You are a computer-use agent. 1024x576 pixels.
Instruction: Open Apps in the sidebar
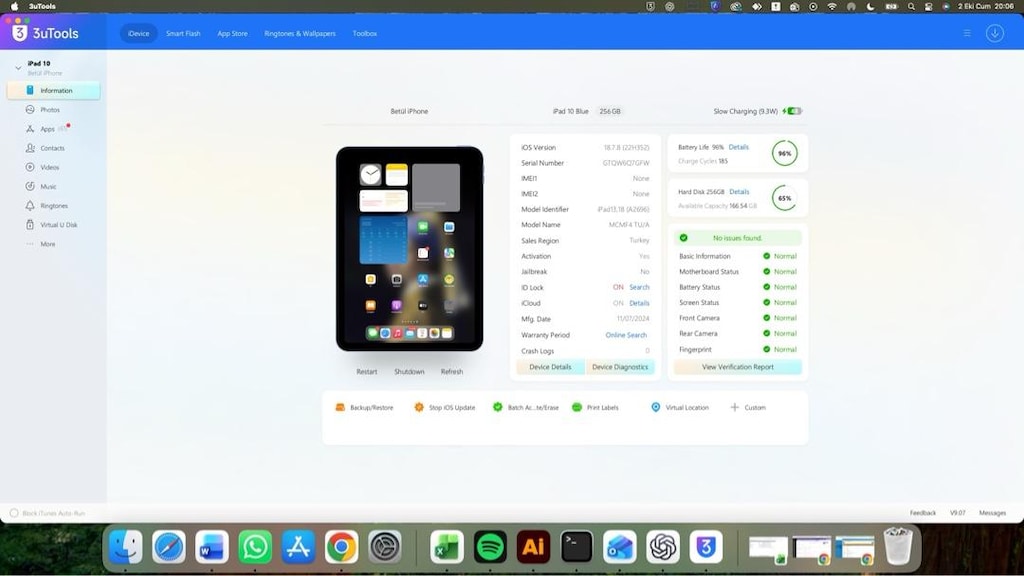coord(47,129)
